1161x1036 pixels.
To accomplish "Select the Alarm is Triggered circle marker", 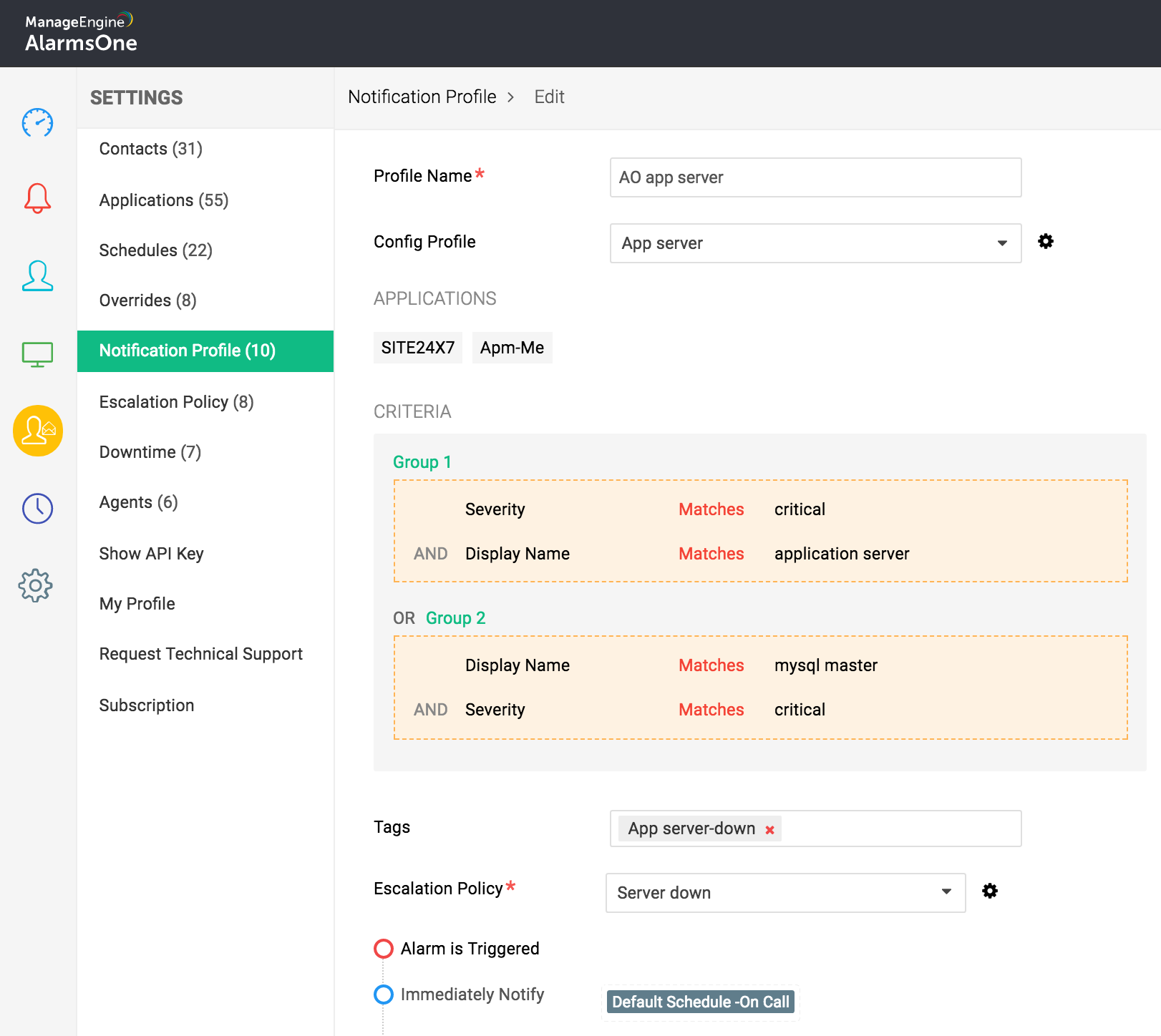I will [x=384, y=949].
